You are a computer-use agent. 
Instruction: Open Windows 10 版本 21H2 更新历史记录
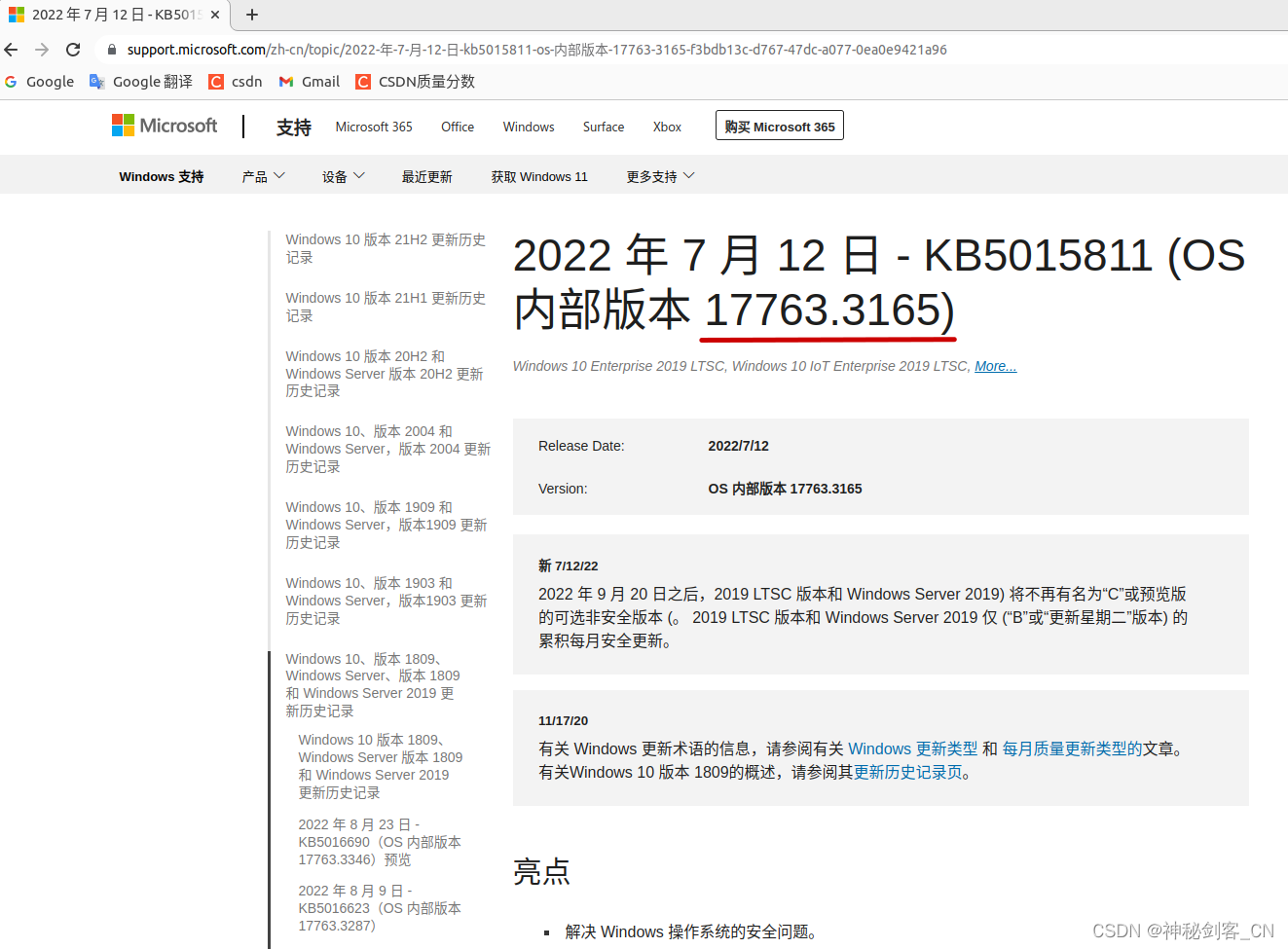tap(386, 248)
